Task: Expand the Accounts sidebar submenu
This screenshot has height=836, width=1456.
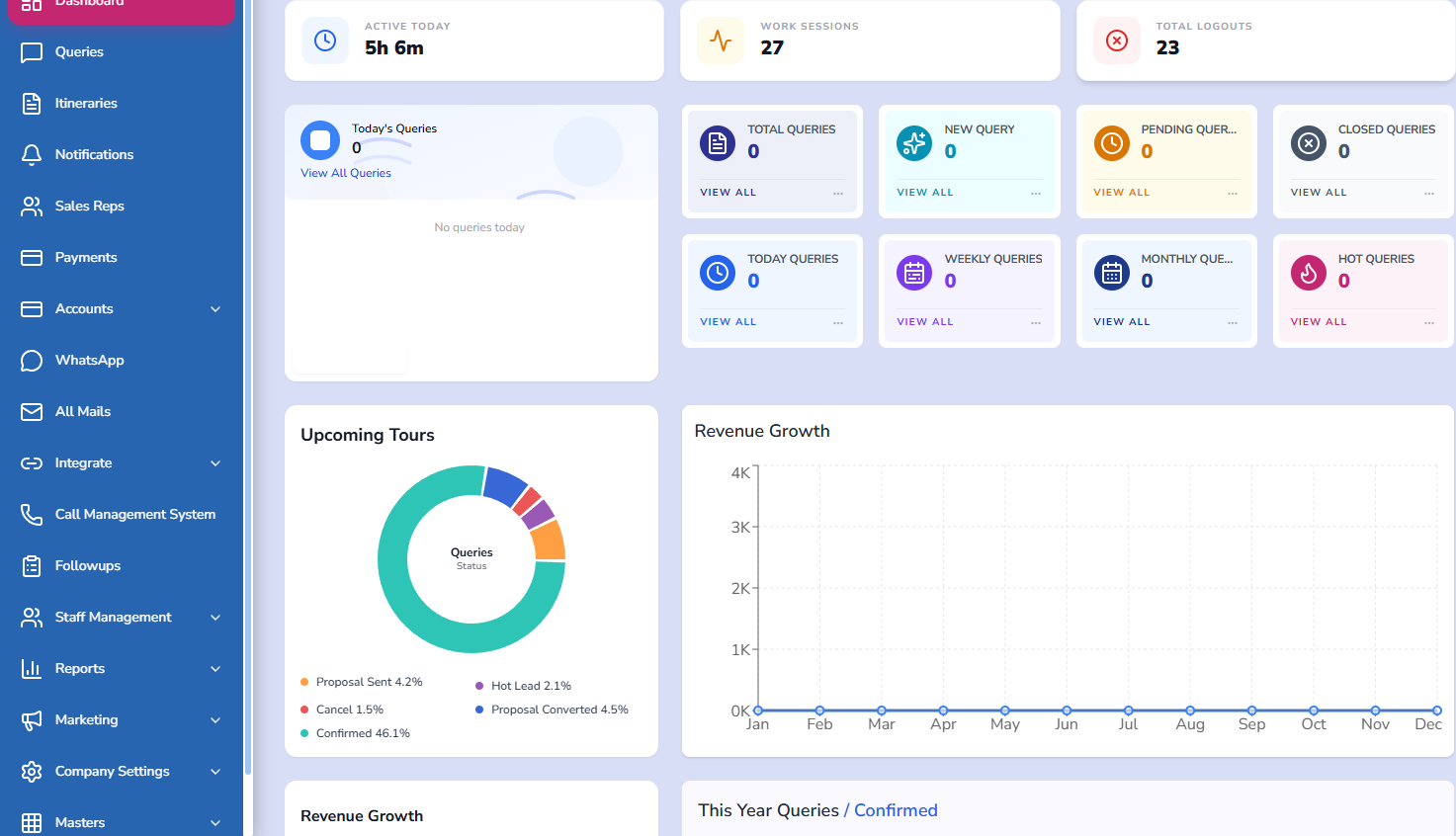Action: [x=215, y=309]
